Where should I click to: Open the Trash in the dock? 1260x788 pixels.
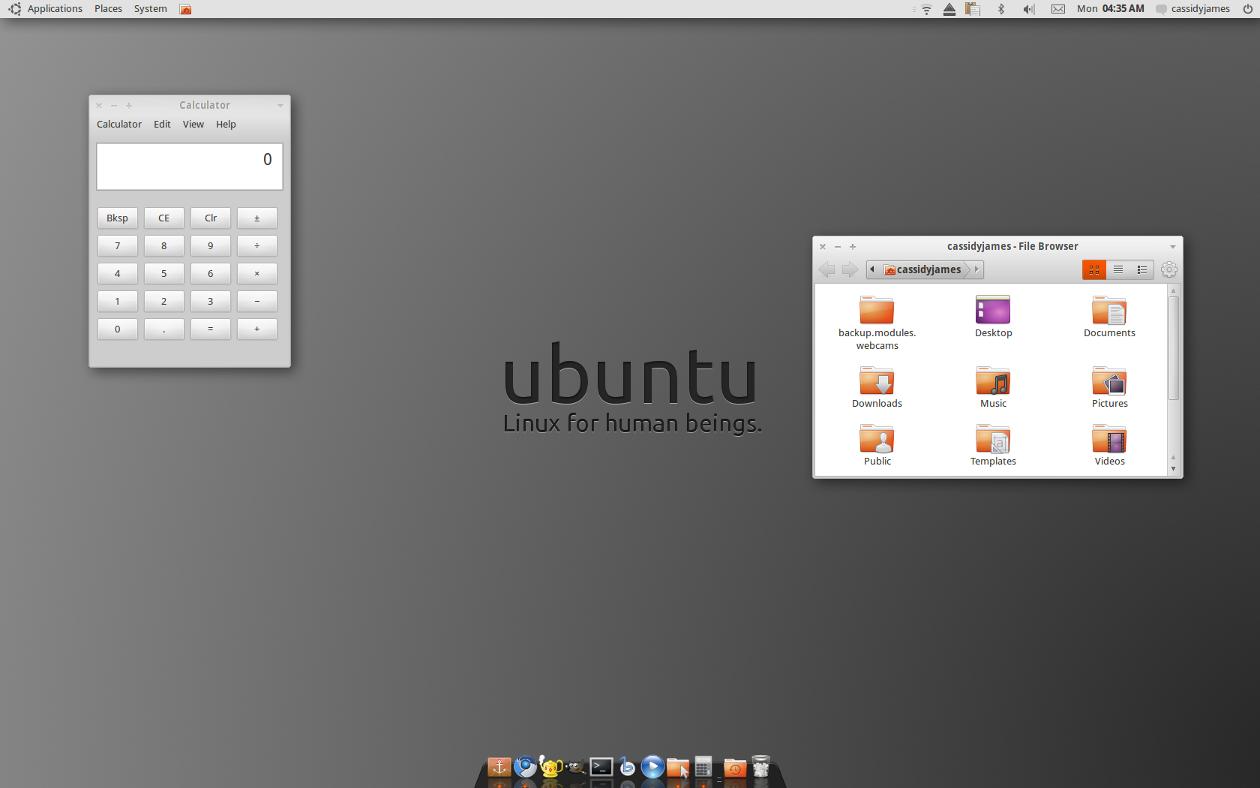(761, 767)
